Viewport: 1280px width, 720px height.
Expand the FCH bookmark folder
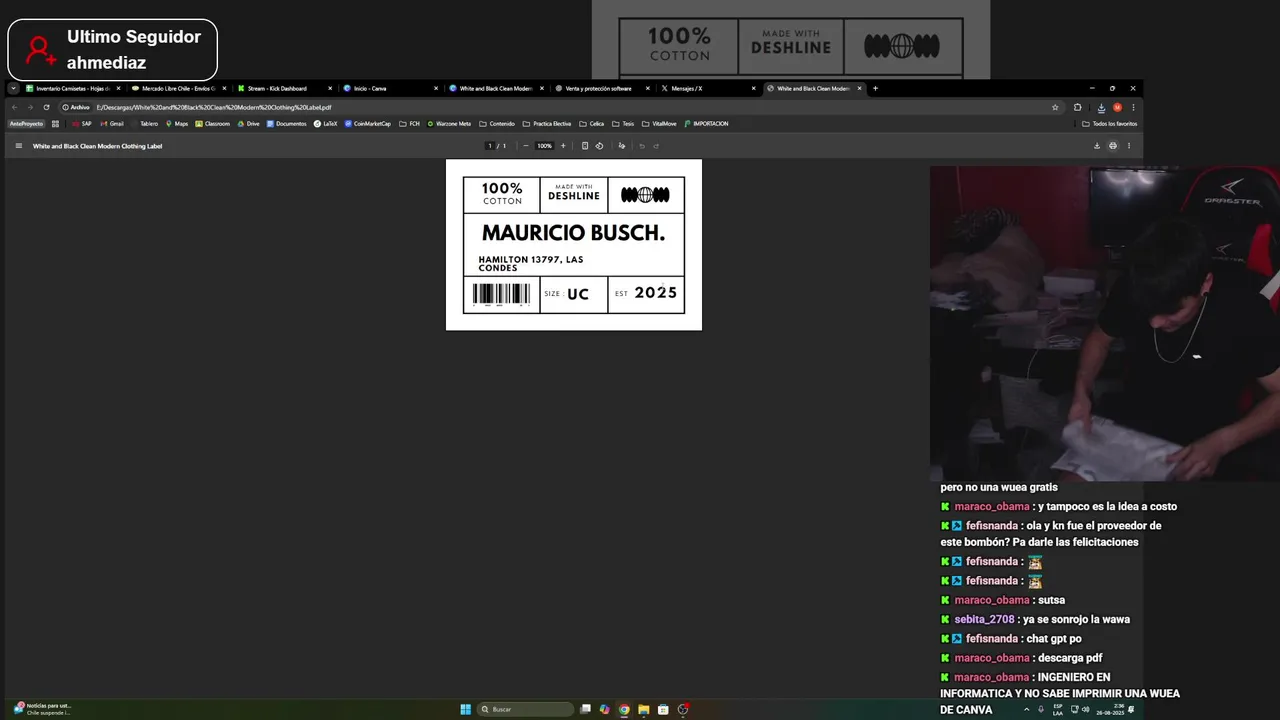409,124
